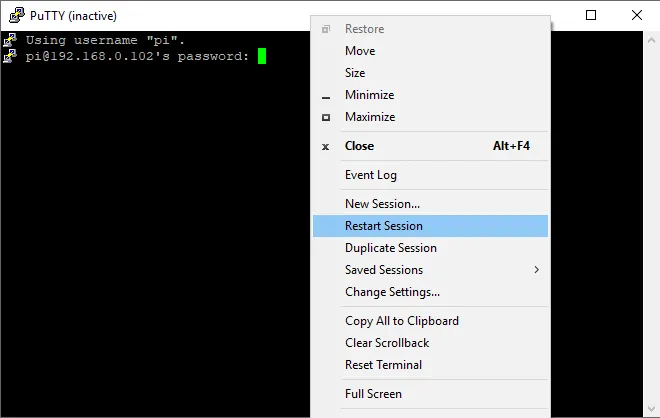Click the password prompt line in terminal
Viewport: 660px width, 418px height.
pyautogui.click(x=137, y=56)
